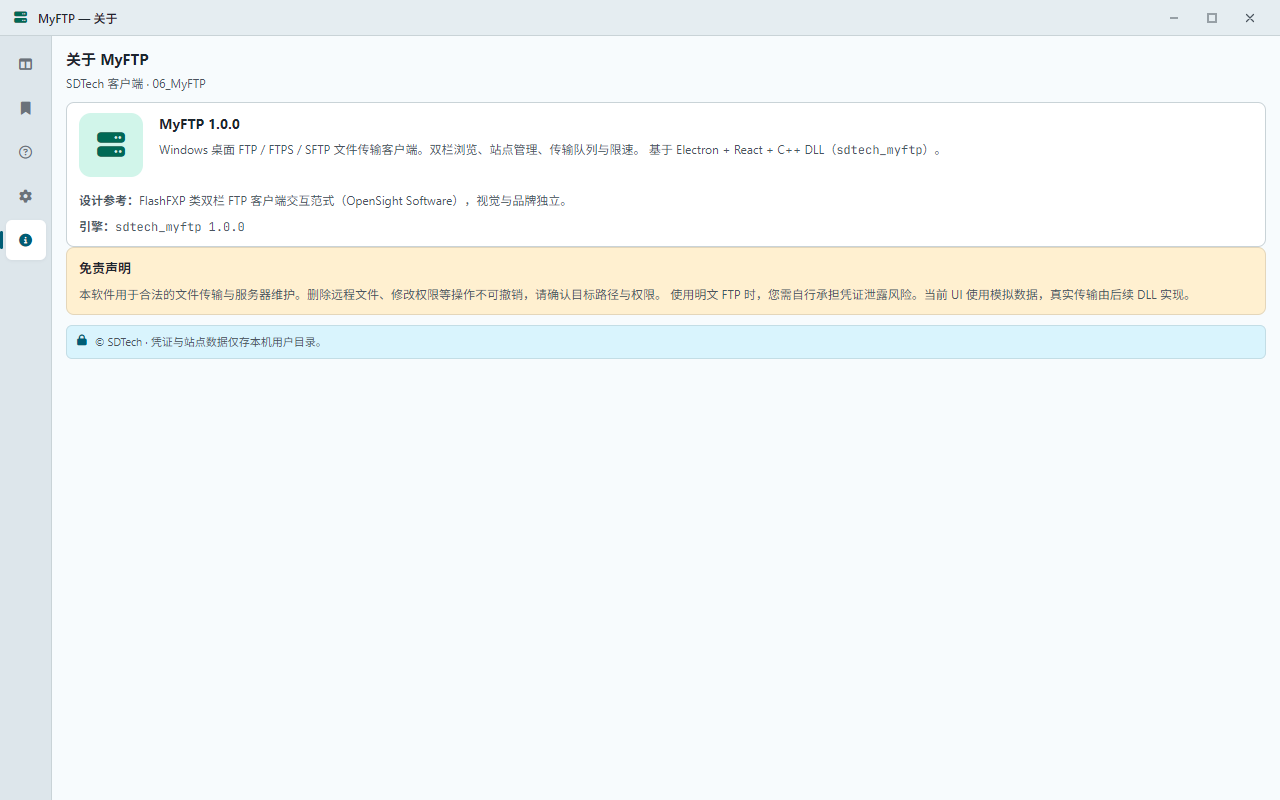
Task: Maximize the MyFTP window
Action: click(1212, 18)
